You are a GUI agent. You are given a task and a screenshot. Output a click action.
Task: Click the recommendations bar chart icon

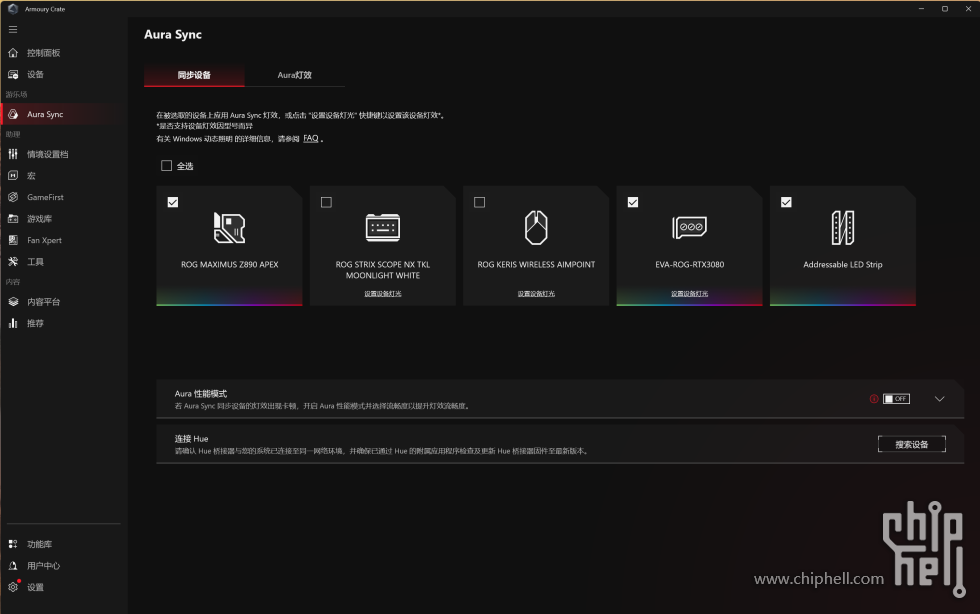pos(13,323)
